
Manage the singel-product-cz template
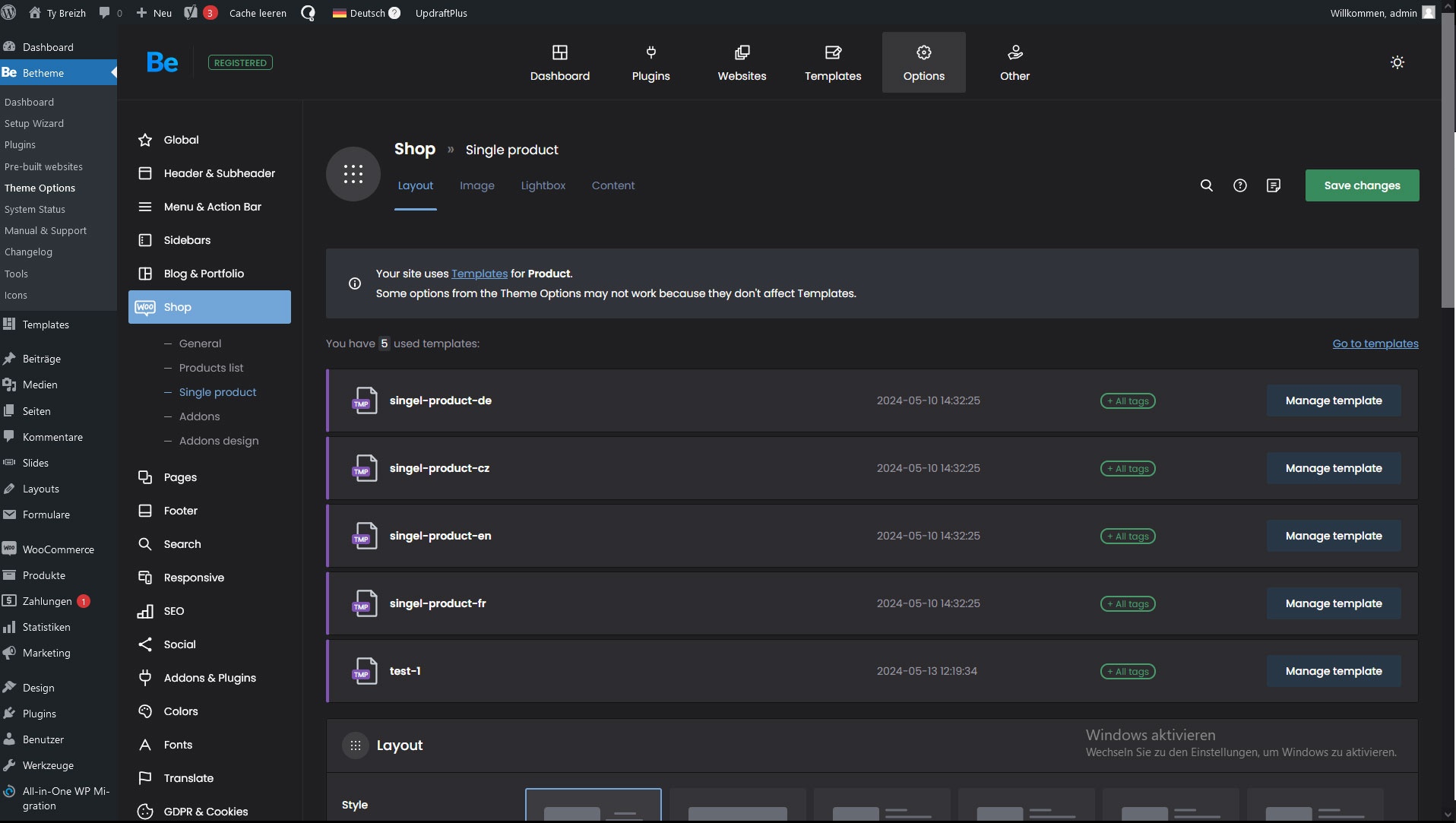[1334, 468]
